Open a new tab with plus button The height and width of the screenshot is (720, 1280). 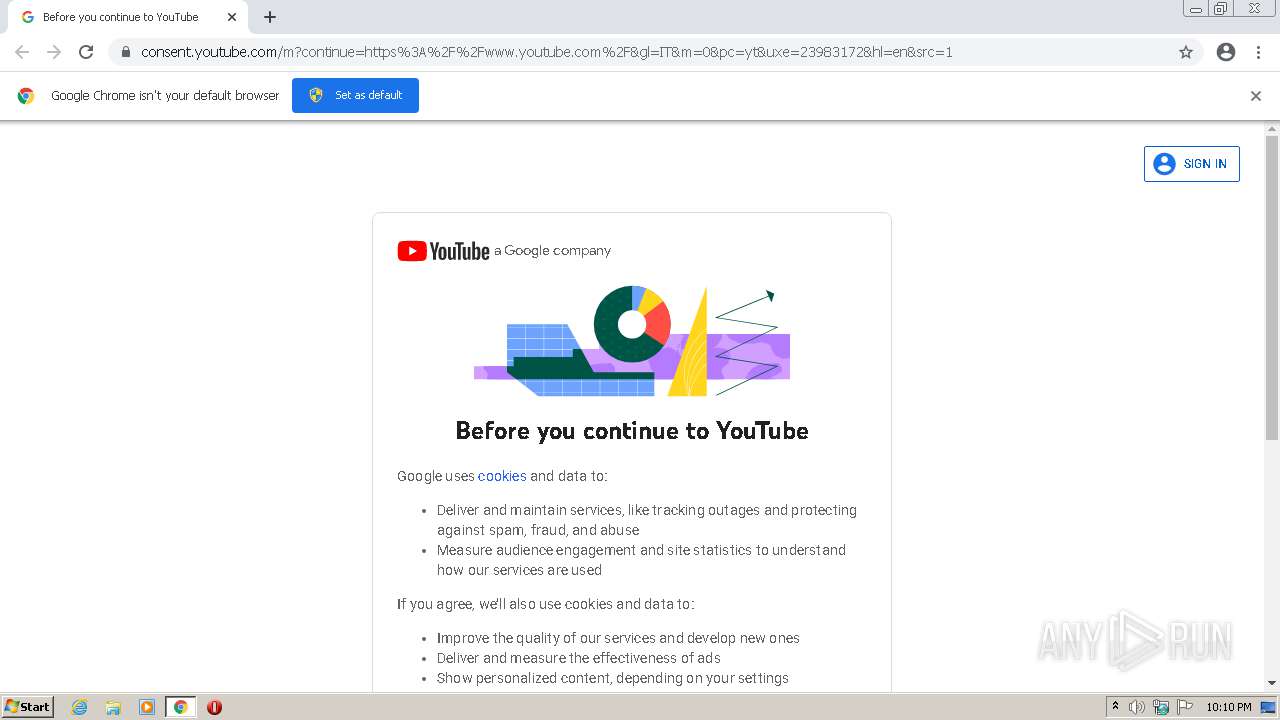pos(270,17)
